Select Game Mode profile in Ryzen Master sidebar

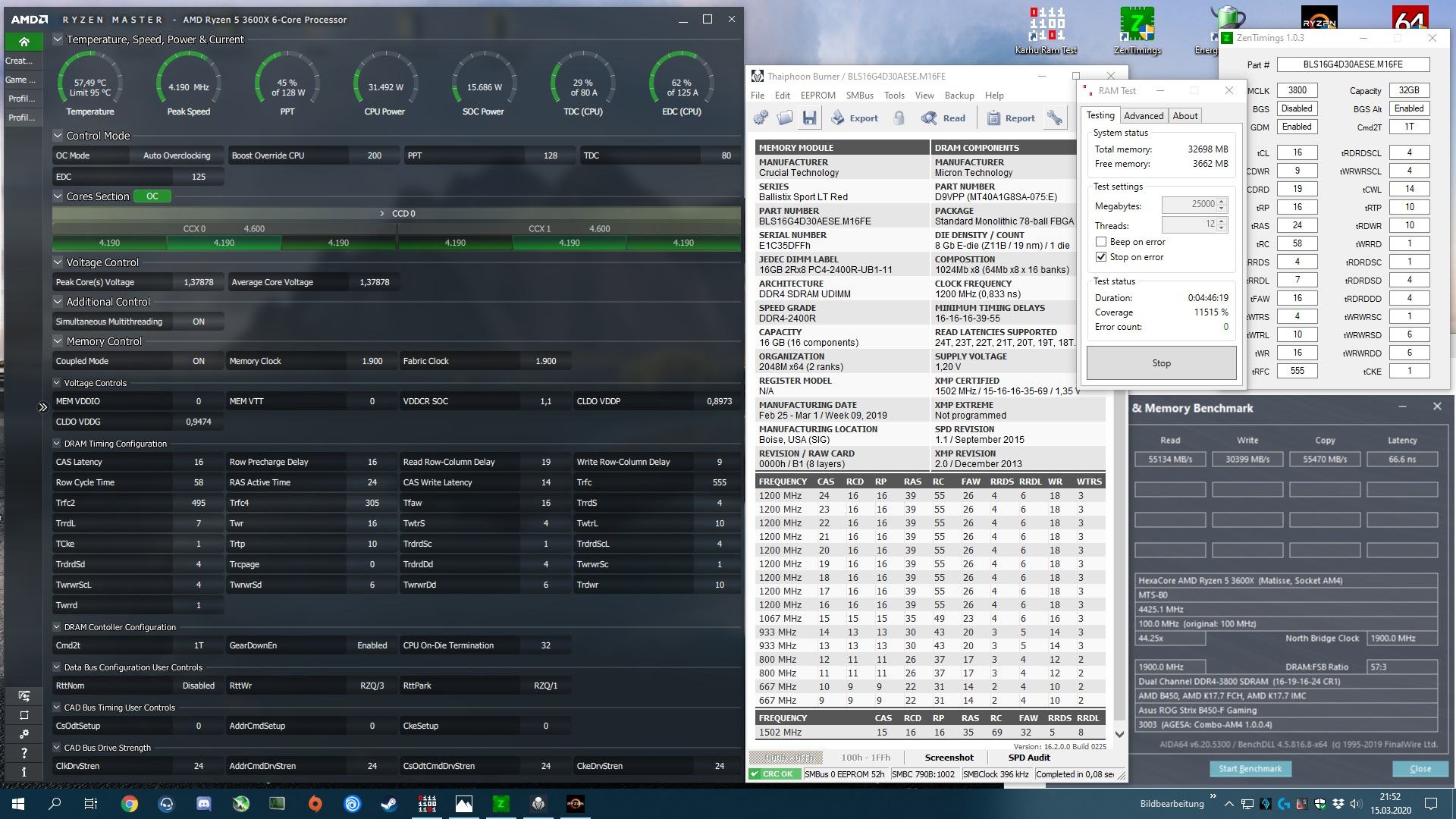(20, 80)
